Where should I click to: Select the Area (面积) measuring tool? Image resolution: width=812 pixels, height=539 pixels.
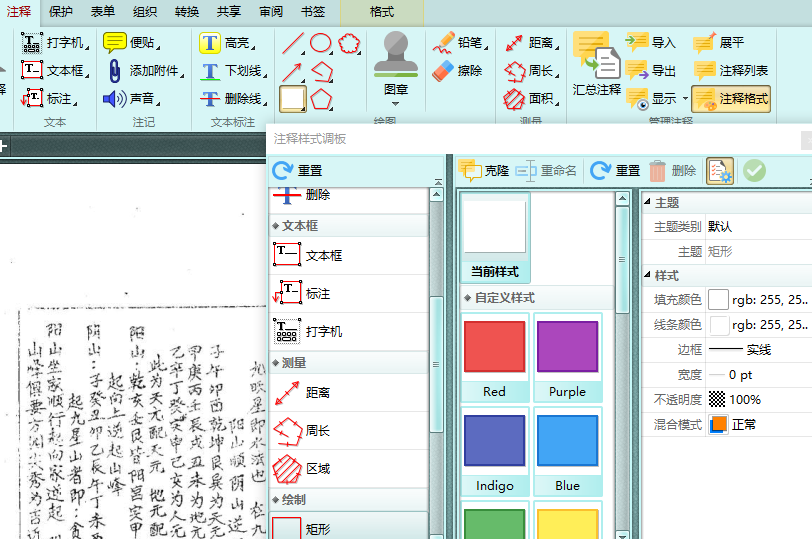[x=532, y=98]
